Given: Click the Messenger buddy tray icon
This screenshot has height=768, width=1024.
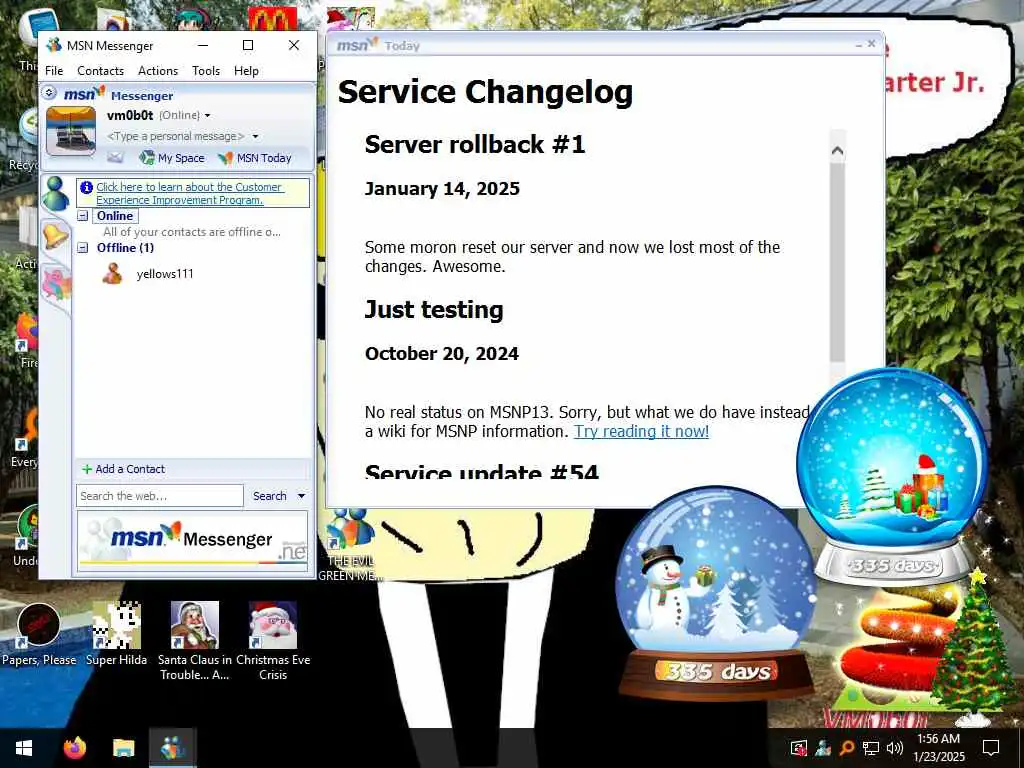Looking at the screenshot, I should (823, 748).
